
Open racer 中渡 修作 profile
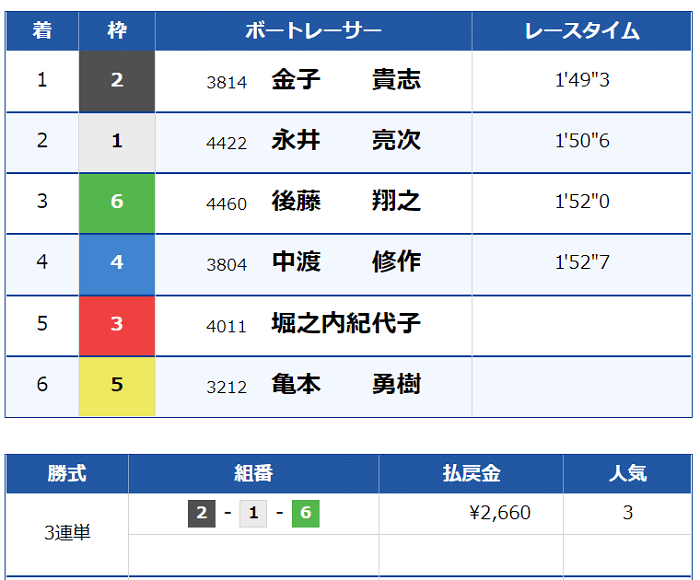click(x=346, y=262)
